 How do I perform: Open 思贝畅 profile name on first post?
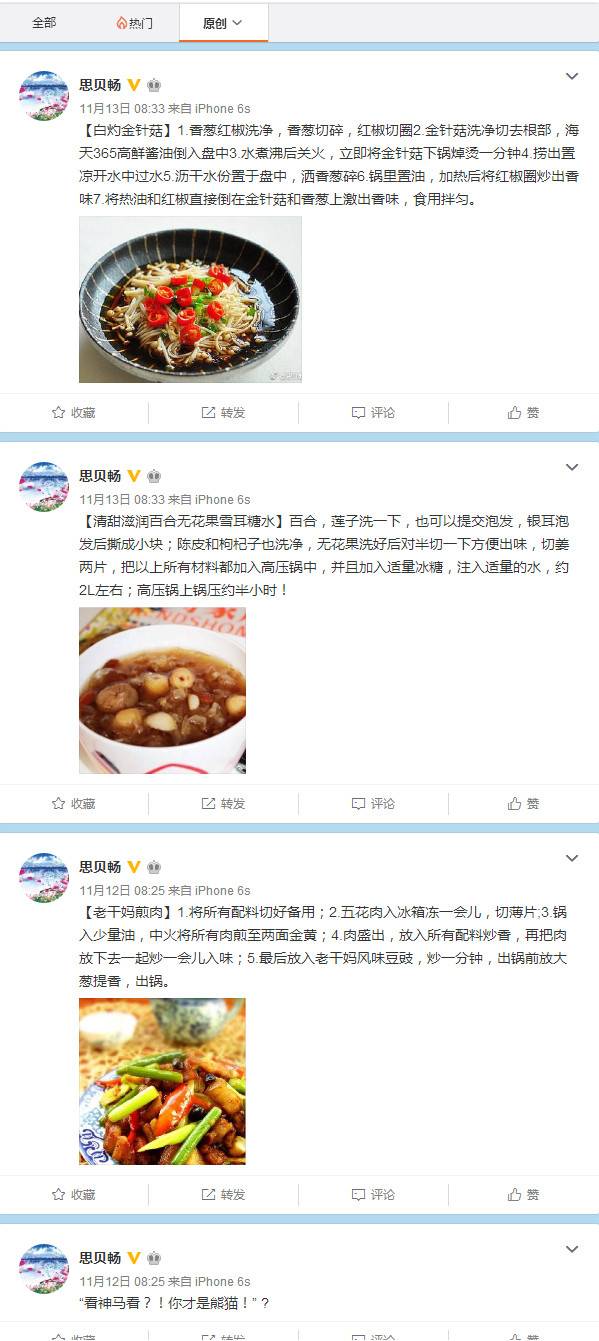(100, 85)
